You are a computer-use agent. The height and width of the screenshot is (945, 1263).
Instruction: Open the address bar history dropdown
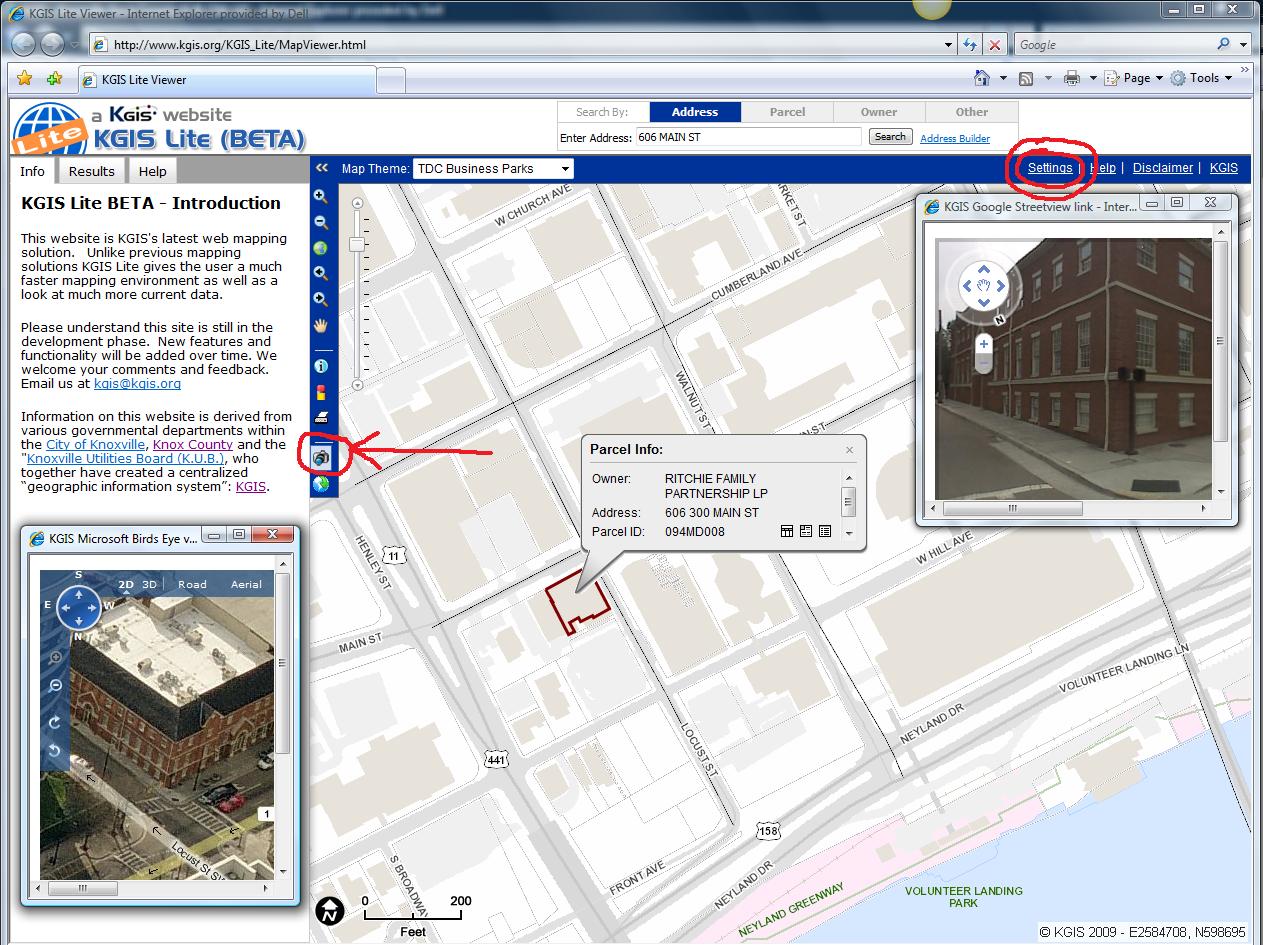tap(949, 45)
